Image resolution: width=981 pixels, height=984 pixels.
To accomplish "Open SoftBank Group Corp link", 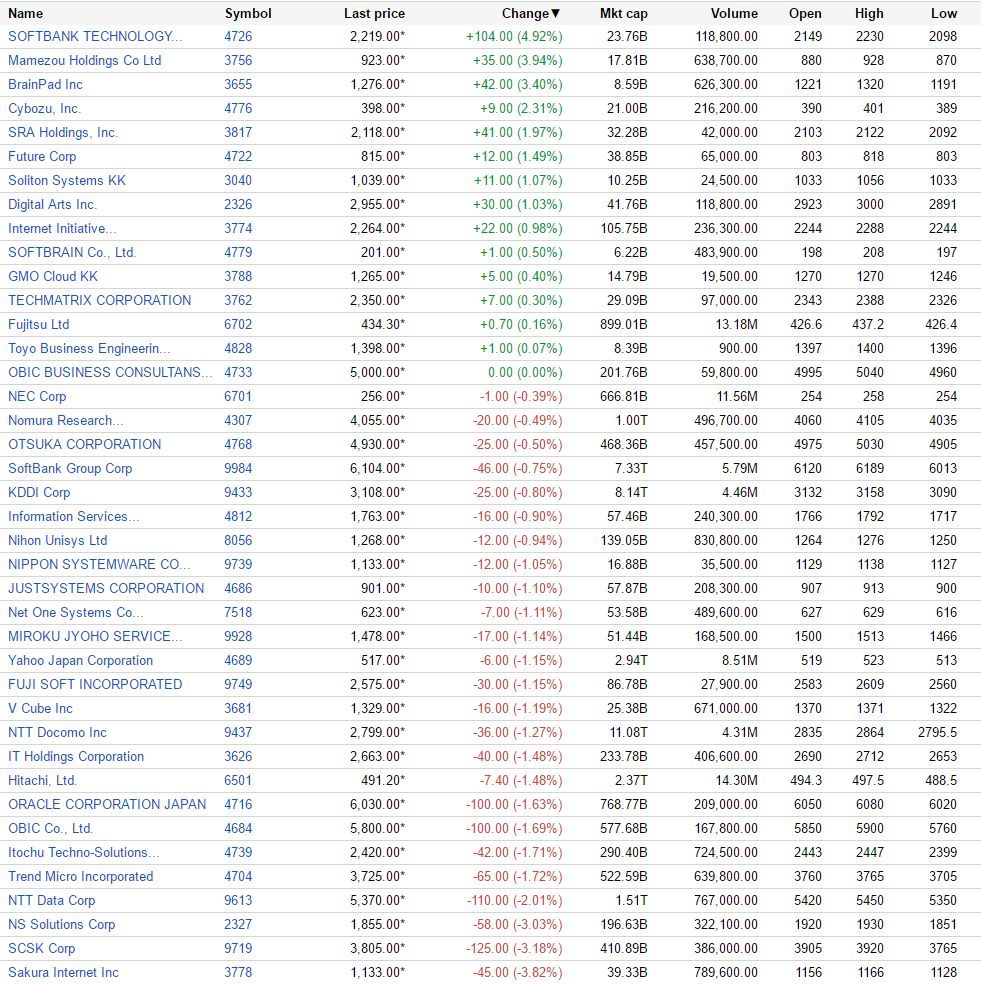I will [70, 468].
